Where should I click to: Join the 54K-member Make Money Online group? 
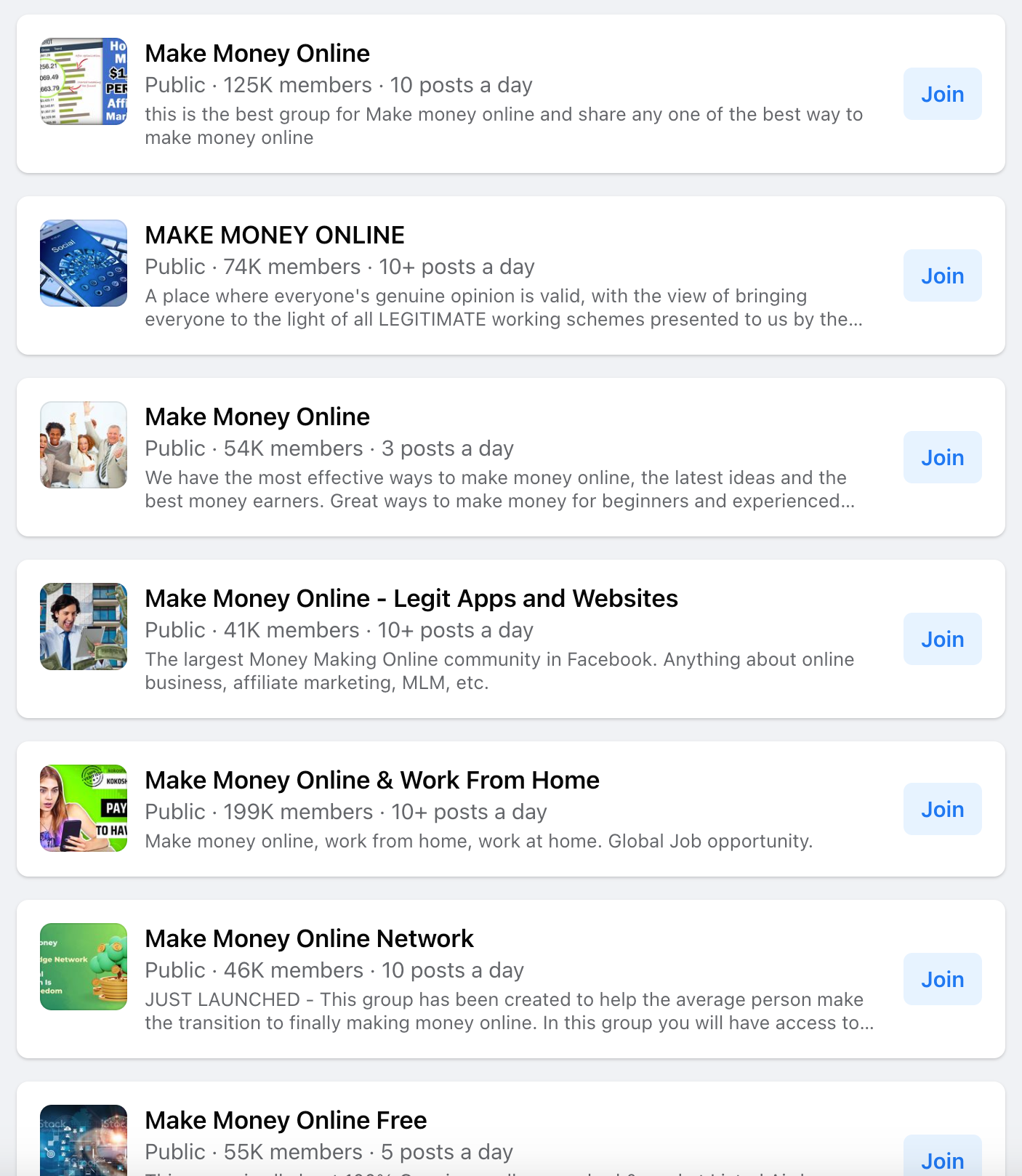tap(943, 457)
